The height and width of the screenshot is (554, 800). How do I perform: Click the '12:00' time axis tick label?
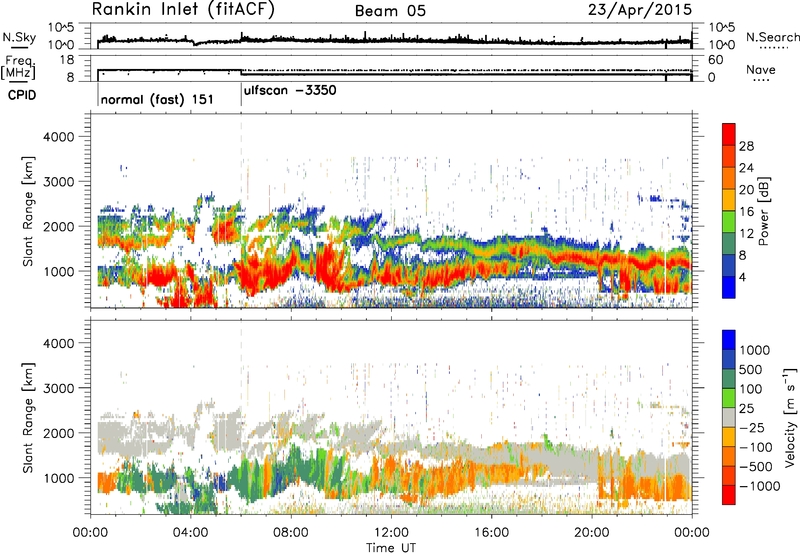click(x=391, y=533)
